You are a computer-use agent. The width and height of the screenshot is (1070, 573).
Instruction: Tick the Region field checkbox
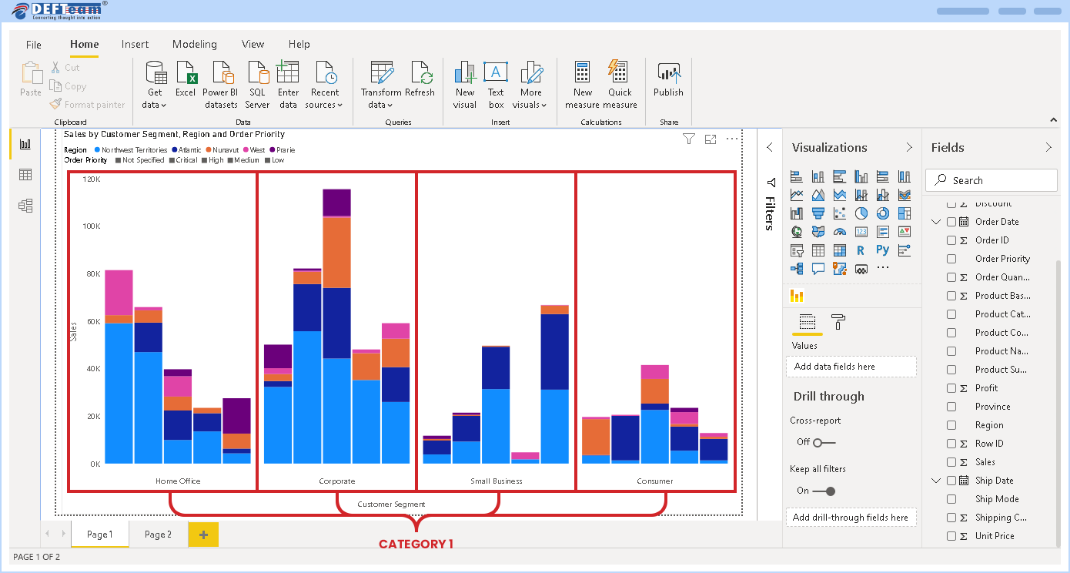[x=951, y=425]
